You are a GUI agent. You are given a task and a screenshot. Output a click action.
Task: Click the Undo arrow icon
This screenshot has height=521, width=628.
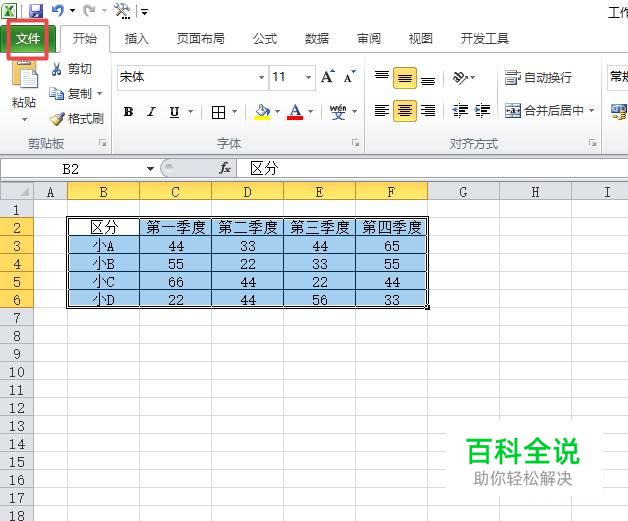tap(58, 10)
